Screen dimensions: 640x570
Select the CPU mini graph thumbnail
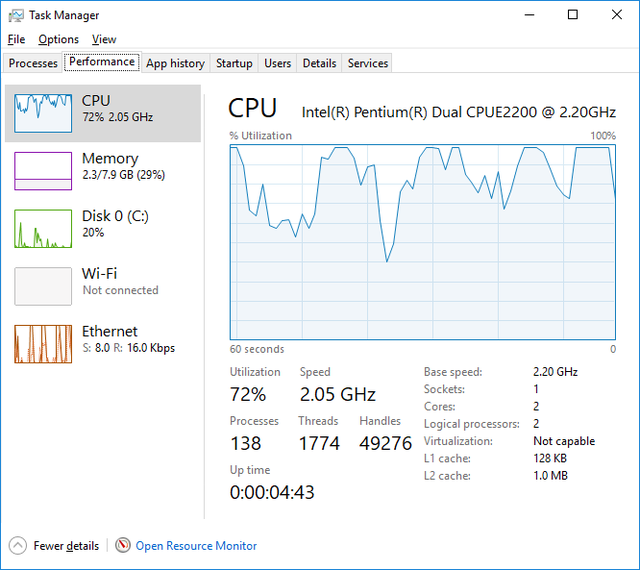point(43,114)
